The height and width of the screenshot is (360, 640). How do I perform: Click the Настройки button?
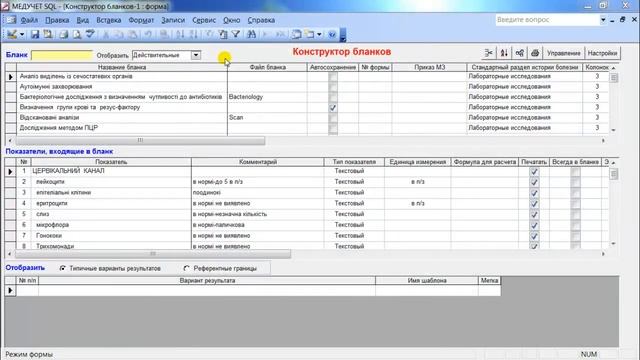pyautogui.click(x=602, y=53)
